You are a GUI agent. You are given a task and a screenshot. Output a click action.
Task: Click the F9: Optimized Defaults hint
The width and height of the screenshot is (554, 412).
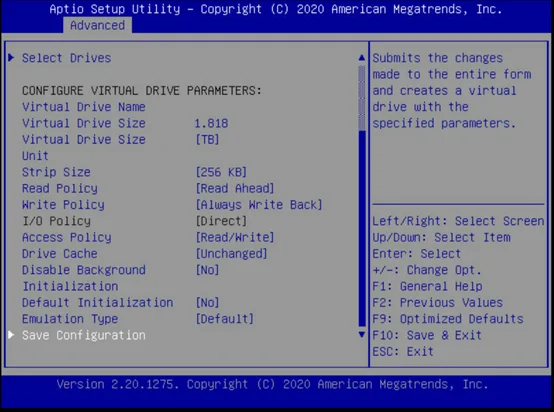448,319
